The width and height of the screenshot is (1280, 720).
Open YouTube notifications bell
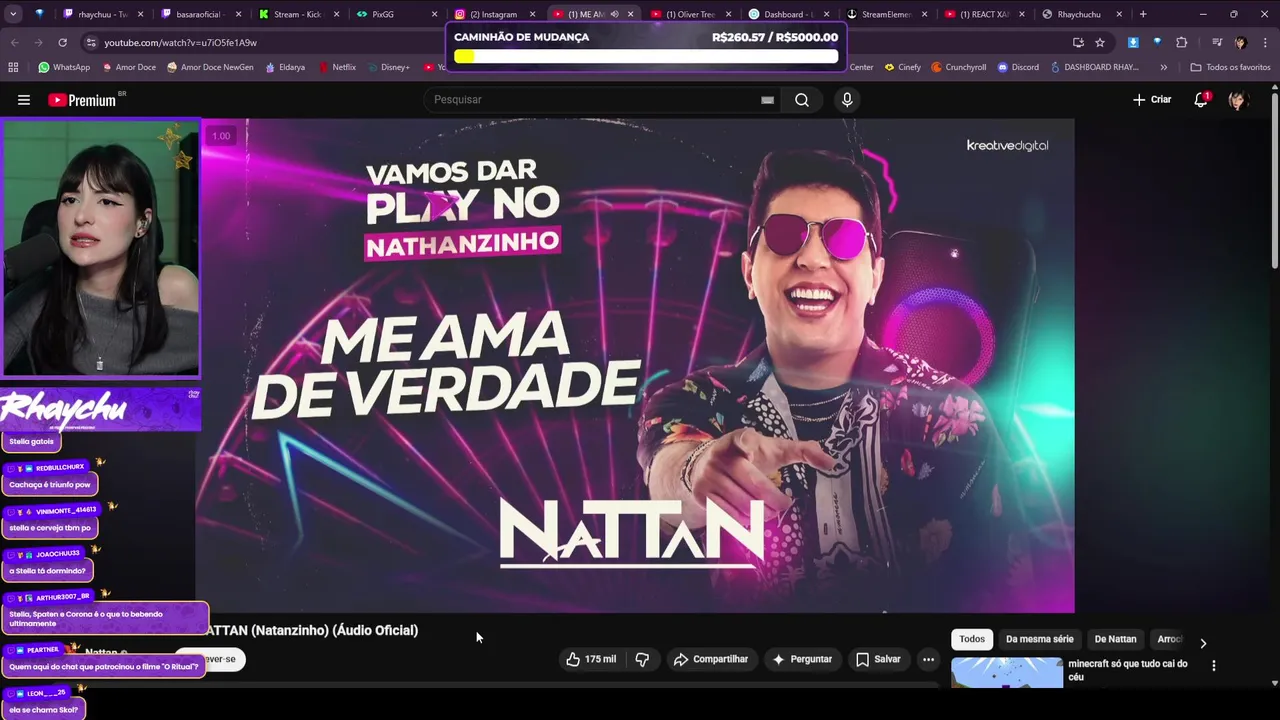click(1201, 100)
